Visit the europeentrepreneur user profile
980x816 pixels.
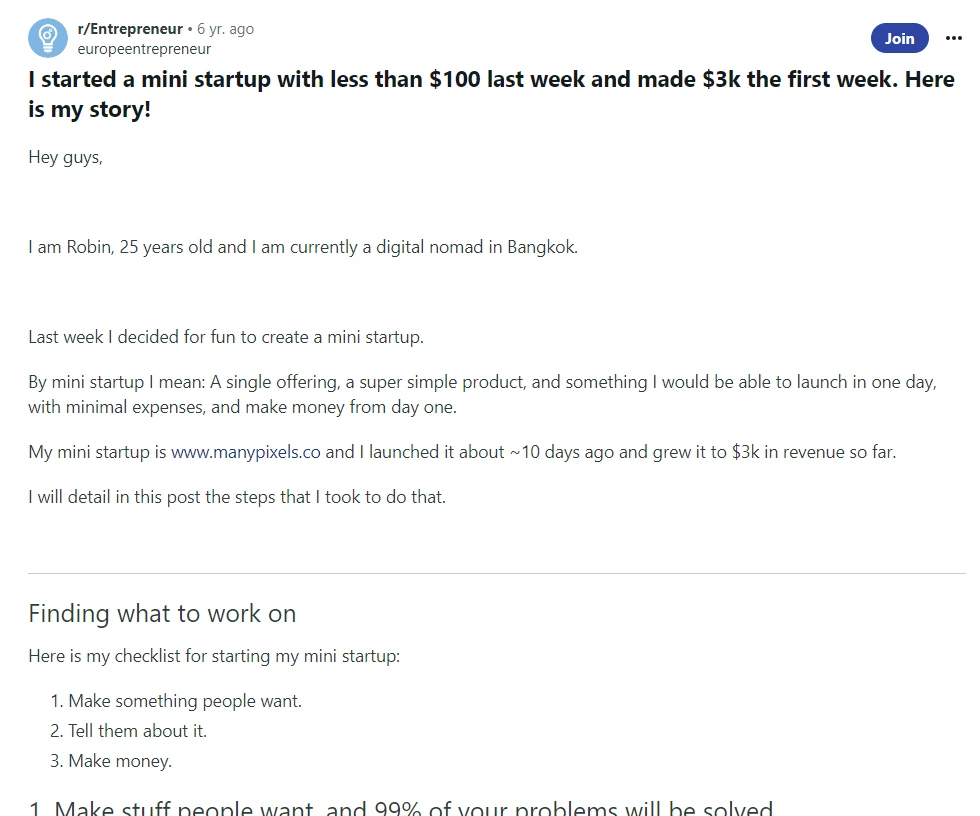point(144,48)
